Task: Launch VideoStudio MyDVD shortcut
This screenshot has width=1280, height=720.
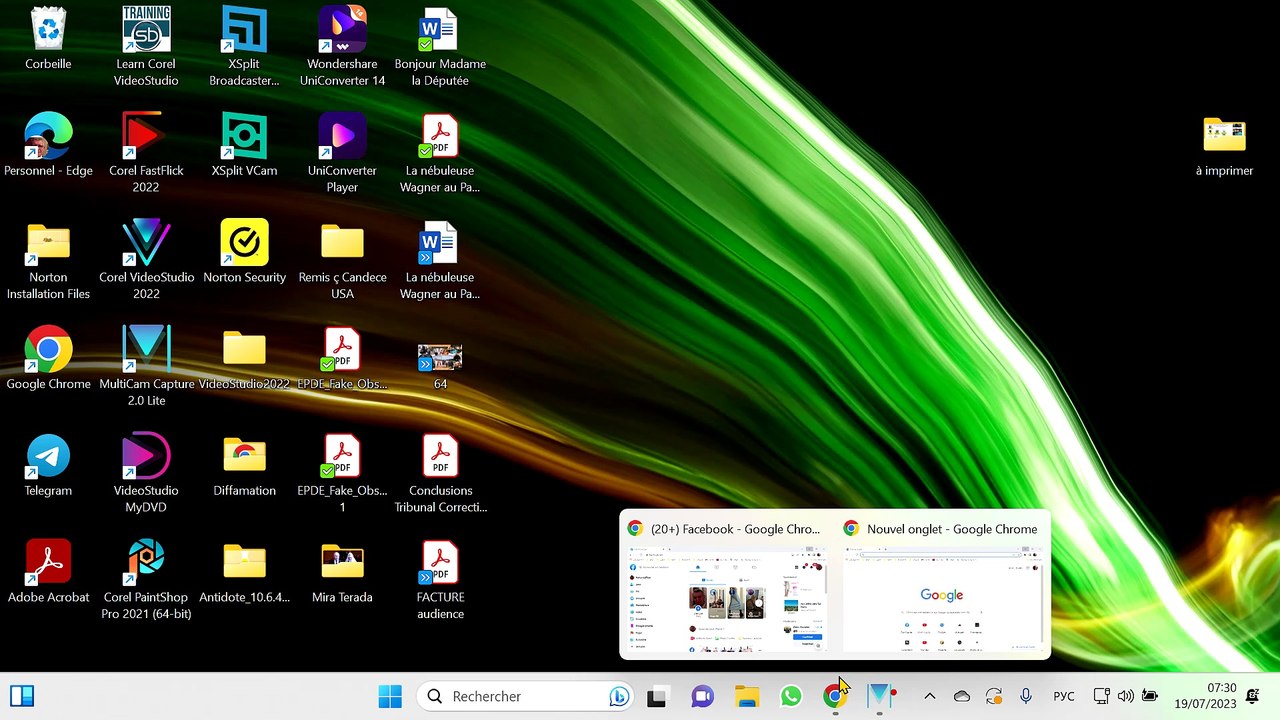Action: [x=146, y=473]
